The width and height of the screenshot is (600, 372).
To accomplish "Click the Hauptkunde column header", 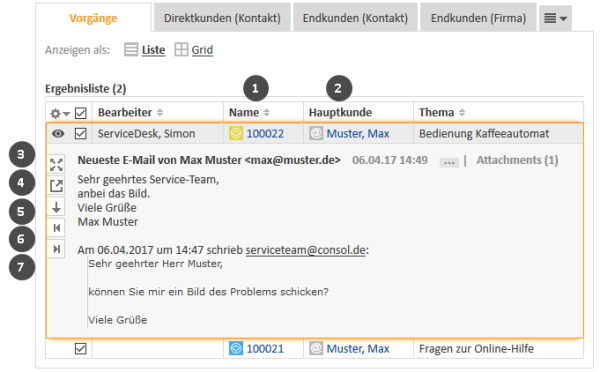I will [x=340, y=113].
